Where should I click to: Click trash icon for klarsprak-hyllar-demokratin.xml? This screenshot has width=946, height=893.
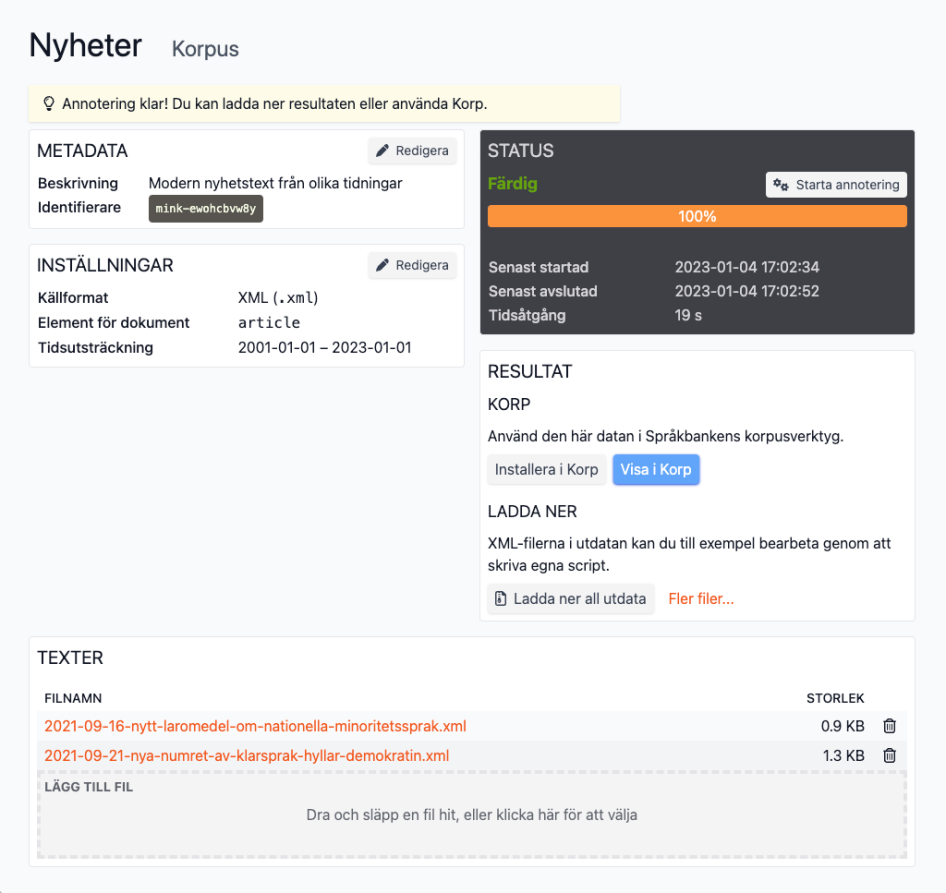[889, 756]
